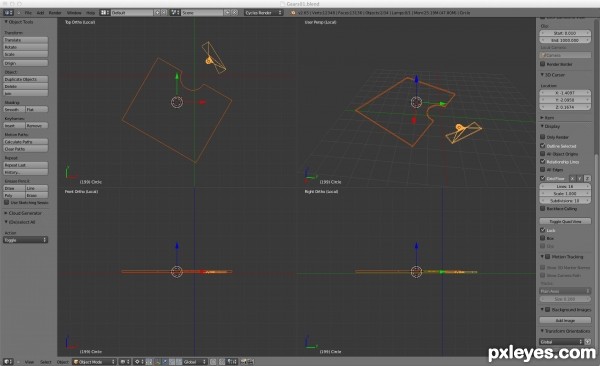
Task: Enable the Only Render checkbox
Action: [543, 137]
